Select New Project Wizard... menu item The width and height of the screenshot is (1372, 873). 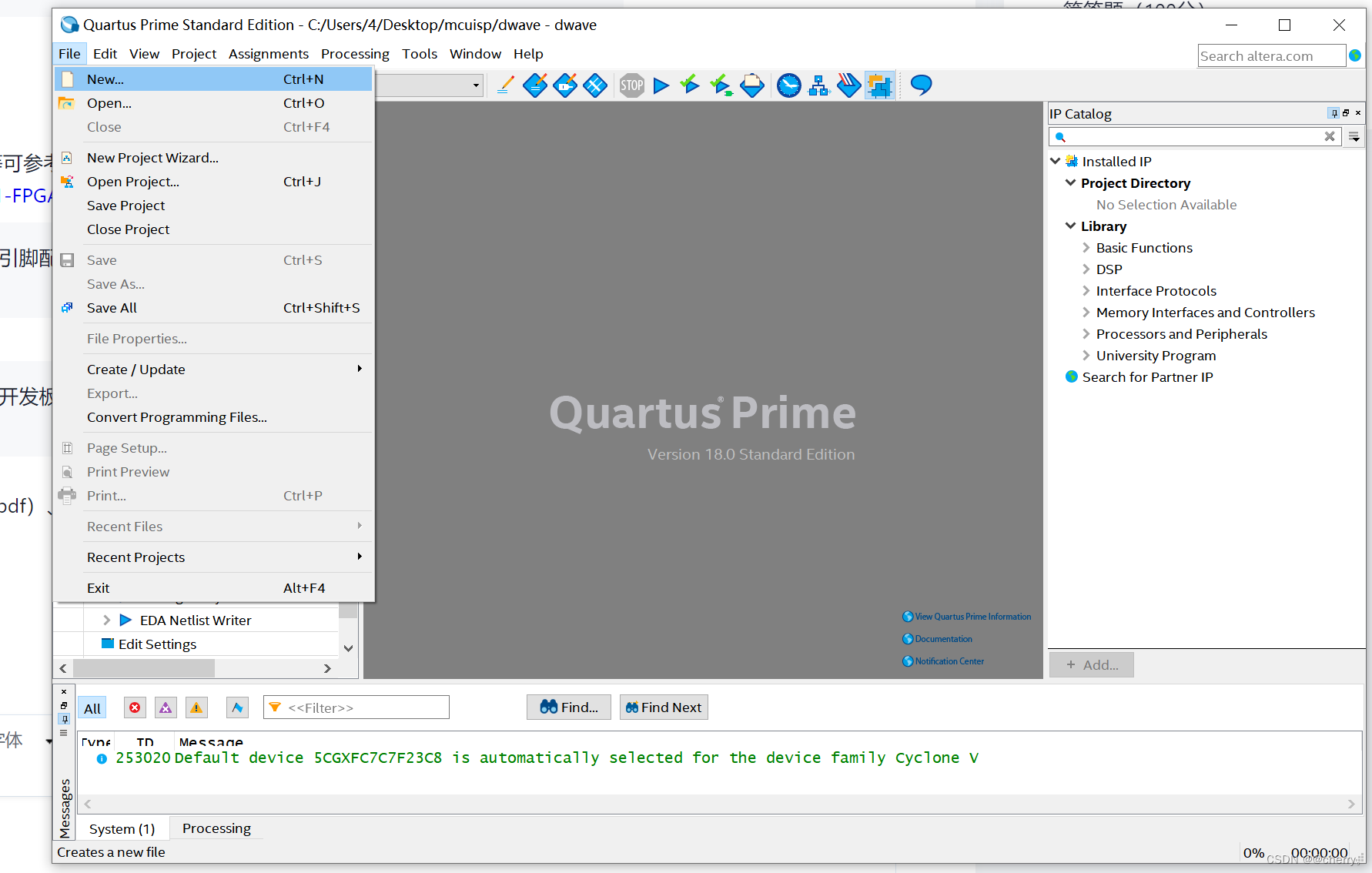pyautogui.click(x=213, y=157)
